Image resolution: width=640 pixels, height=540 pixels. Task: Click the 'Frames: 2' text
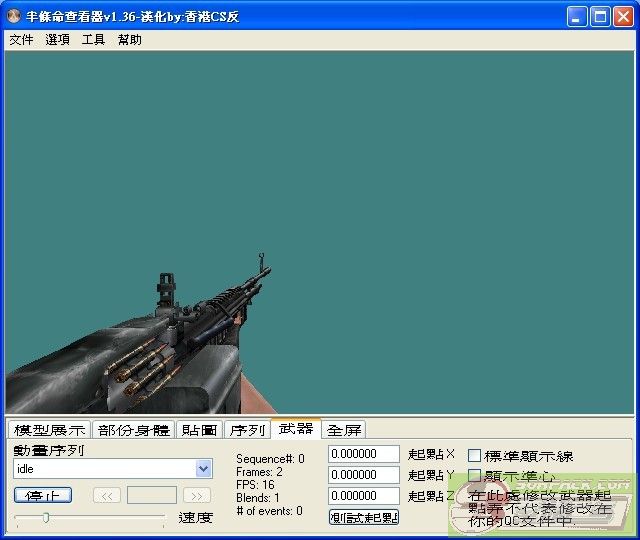[x=259, y=472]
